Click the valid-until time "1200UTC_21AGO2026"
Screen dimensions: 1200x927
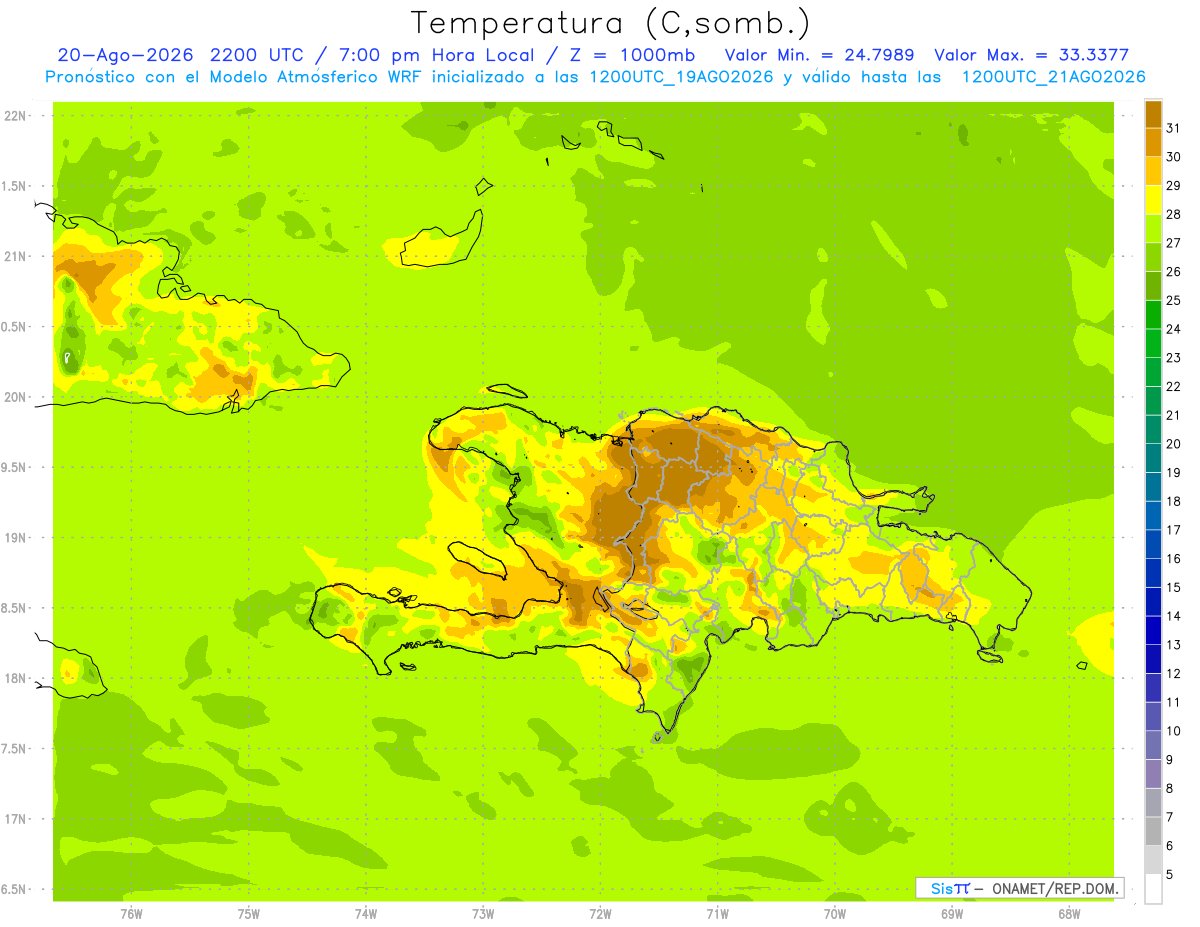tap(1053, 77)
